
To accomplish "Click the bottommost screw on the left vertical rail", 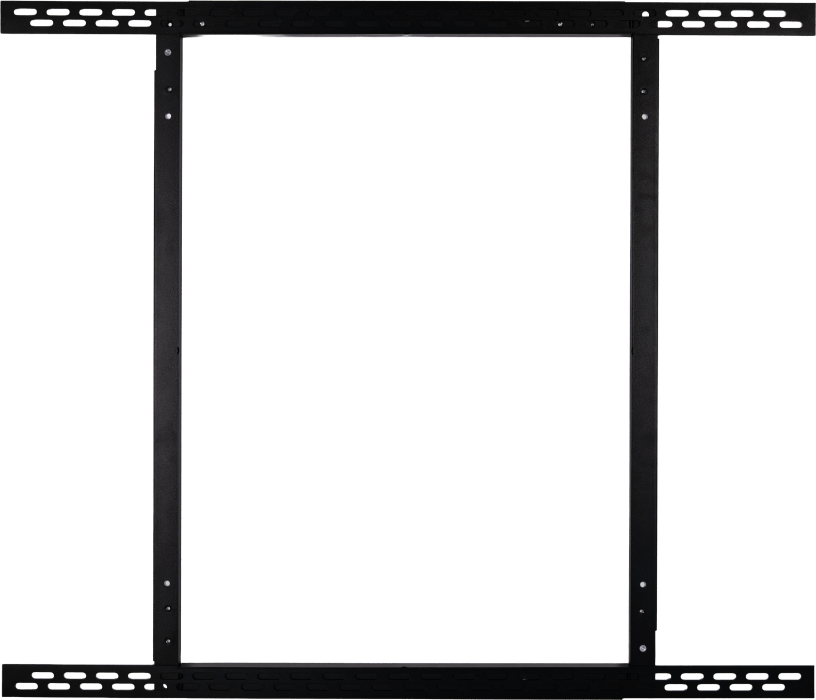I will coord(168,641).
